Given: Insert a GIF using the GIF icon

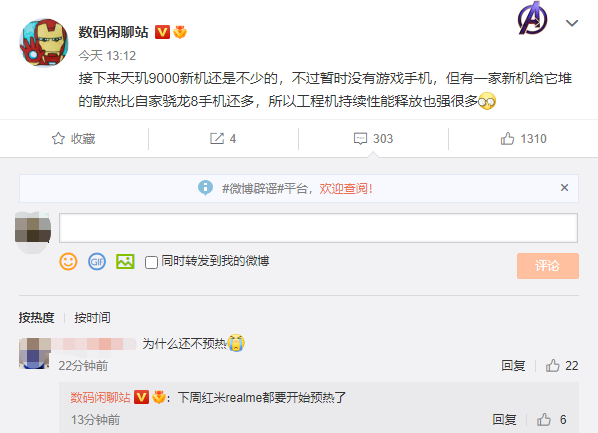Looking at the screenshot, I should pyautogui.click(x=97, y=262).
